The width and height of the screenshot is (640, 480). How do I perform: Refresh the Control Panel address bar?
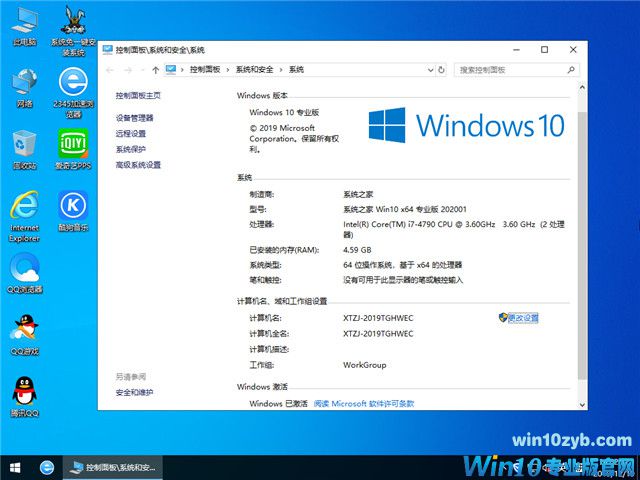441,70
